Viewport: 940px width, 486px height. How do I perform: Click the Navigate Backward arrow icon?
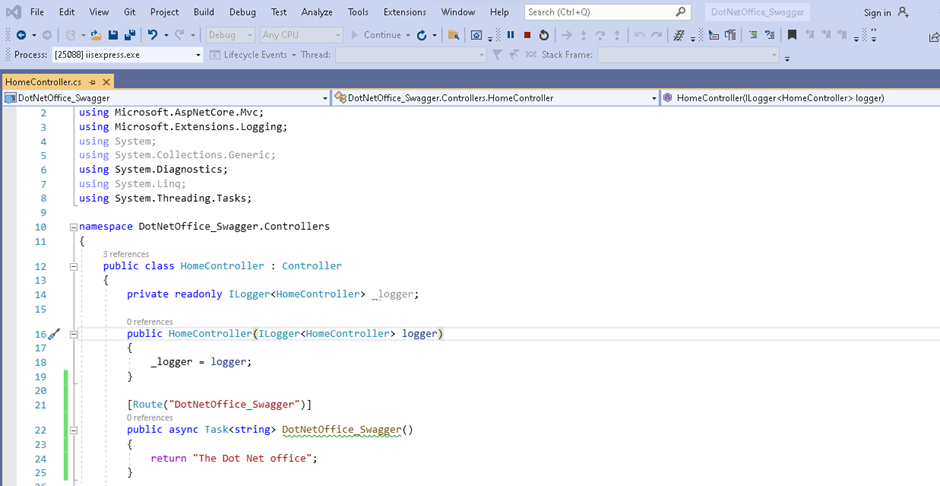21,35
